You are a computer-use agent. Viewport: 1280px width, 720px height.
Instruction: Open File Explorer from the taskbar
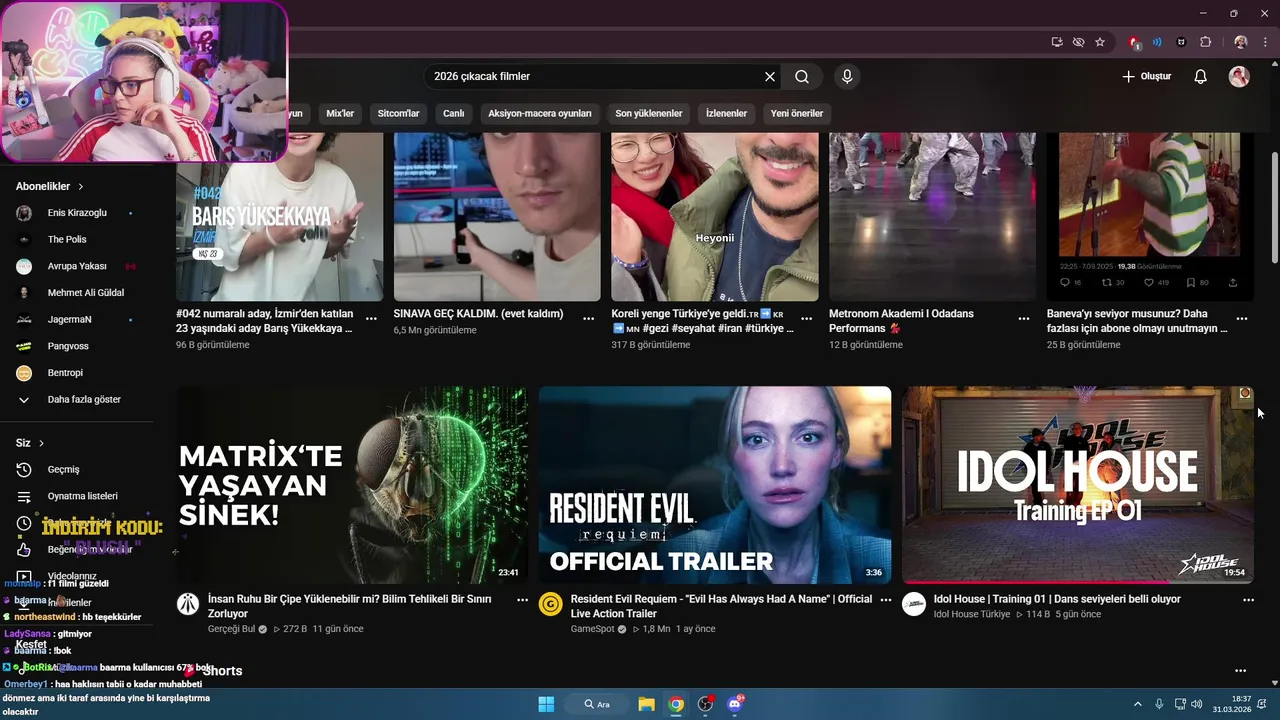pos(646,704)
